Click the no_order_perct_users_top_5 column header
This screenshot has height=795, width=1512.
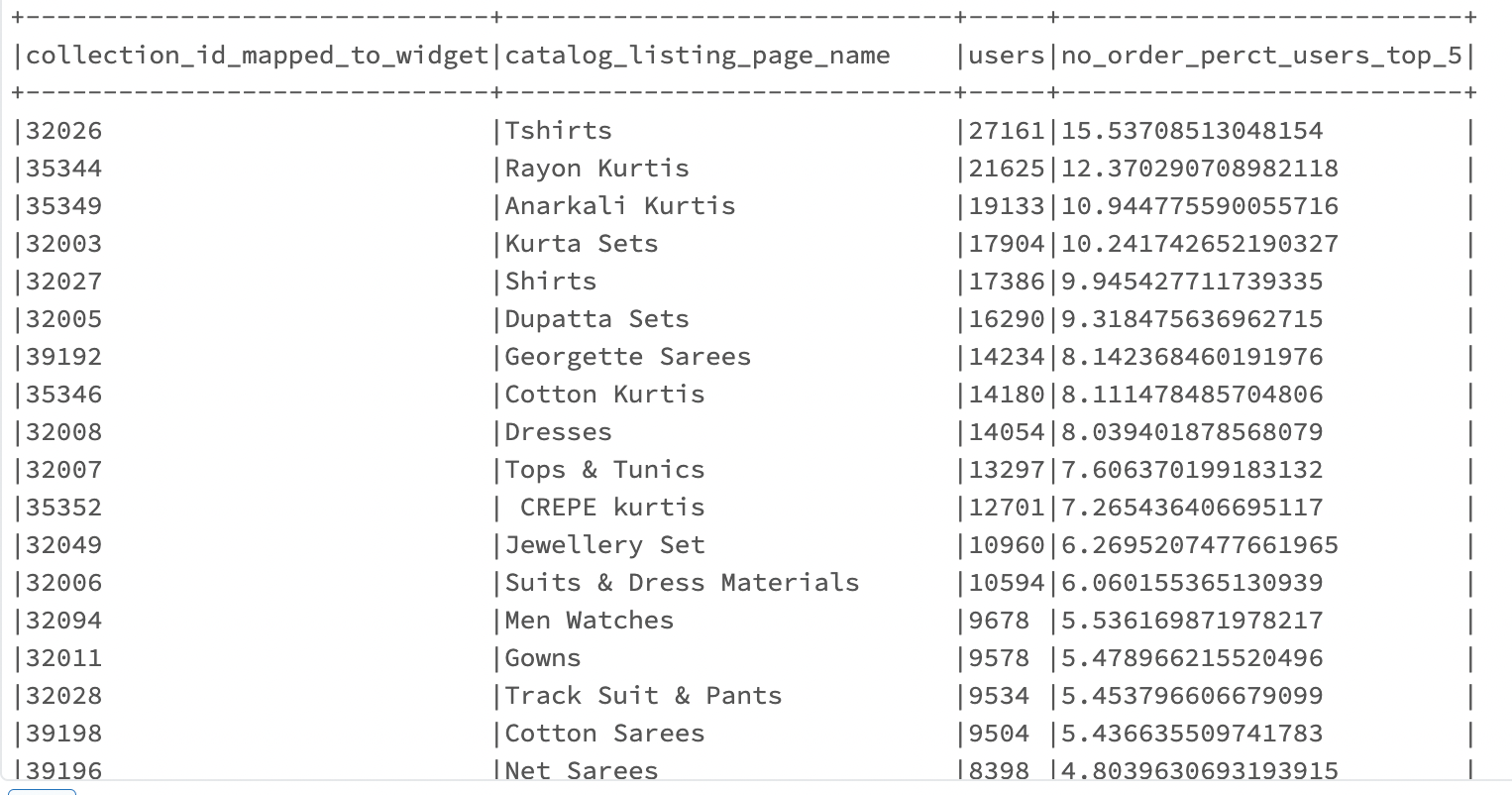pos(1261,56)
